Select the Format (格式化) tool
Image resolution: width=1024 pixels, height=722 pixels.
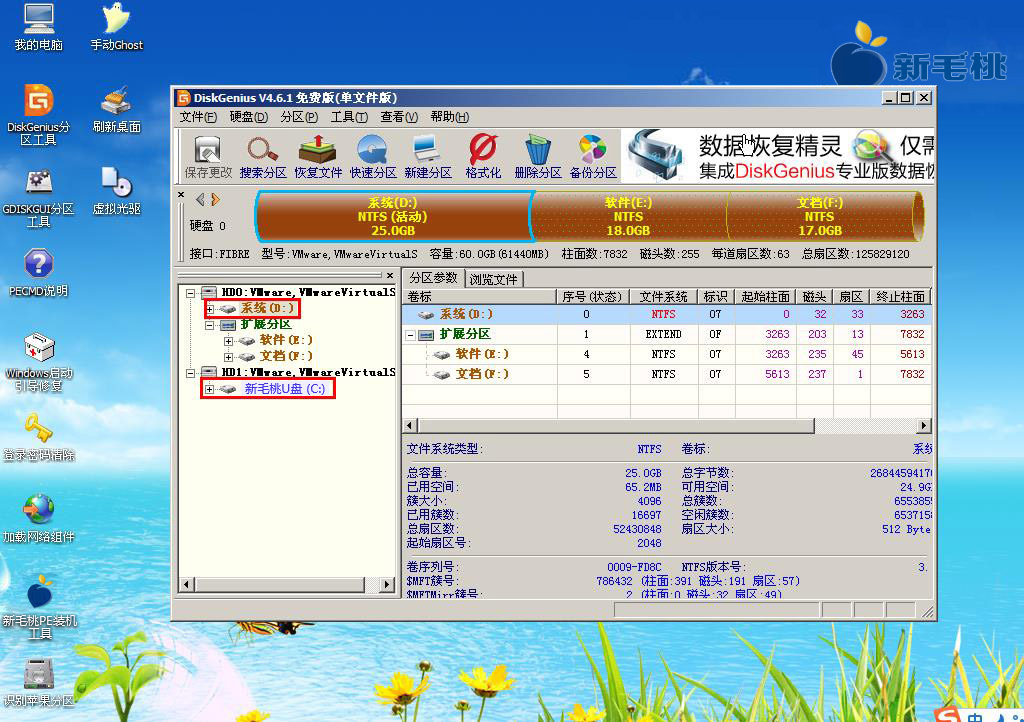pos(483,157)
